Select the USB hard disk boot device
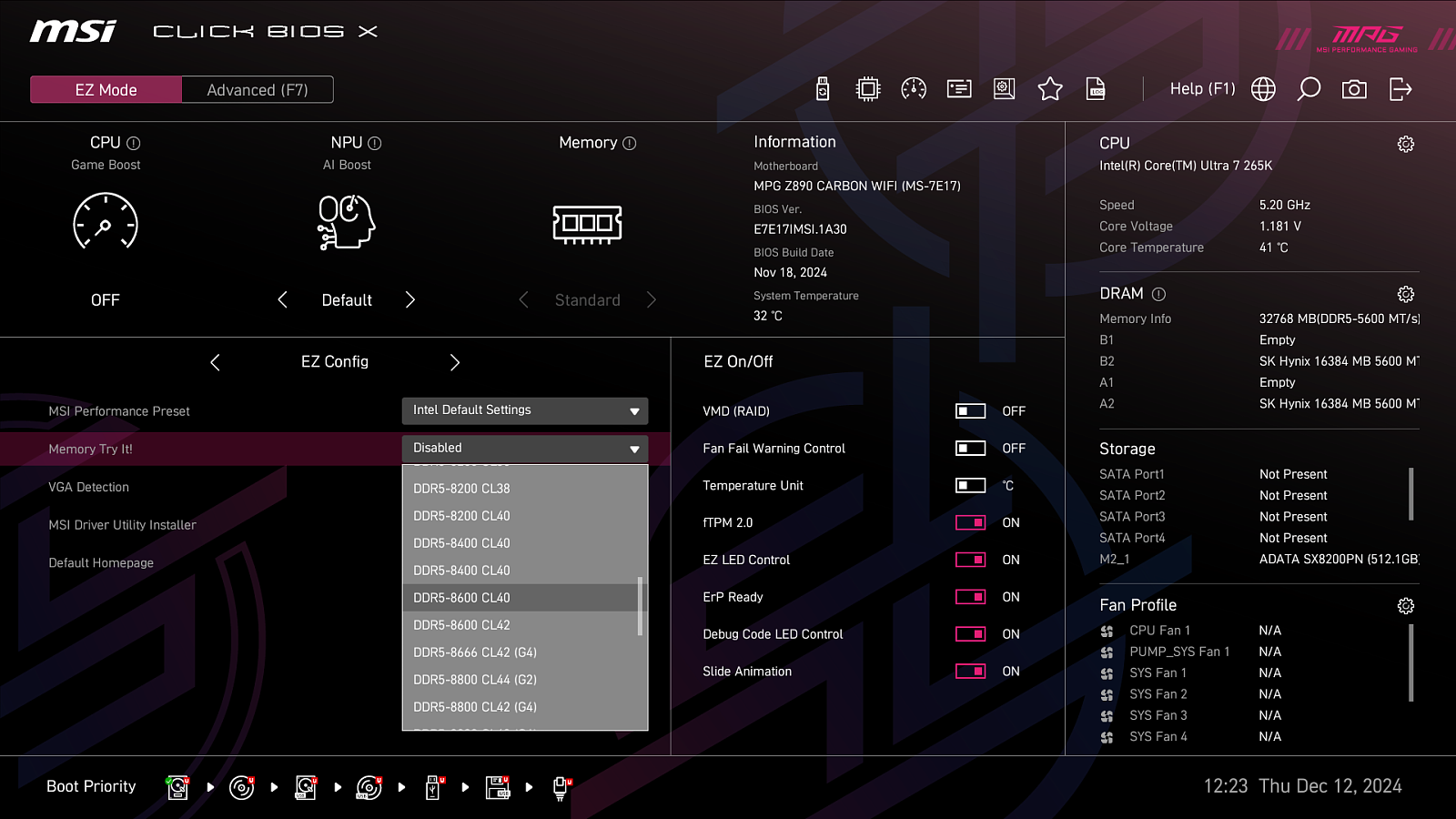The image size is (1456, 819). tap(306, 787)
